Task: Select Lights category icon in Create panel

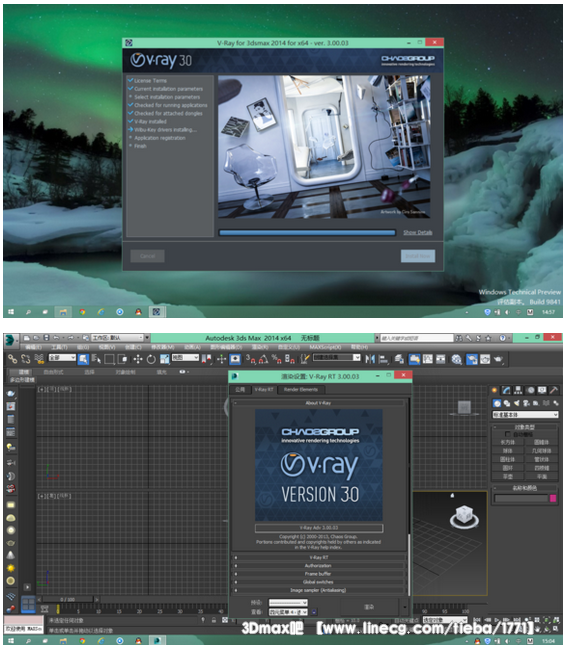Action: [x=517, y=403]
